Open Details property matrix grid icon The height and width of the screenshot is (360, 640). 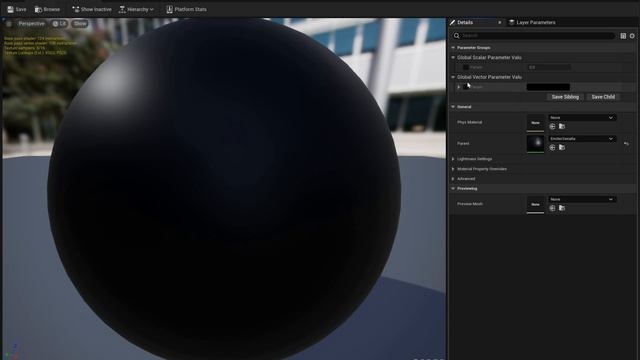pos(623,36)
